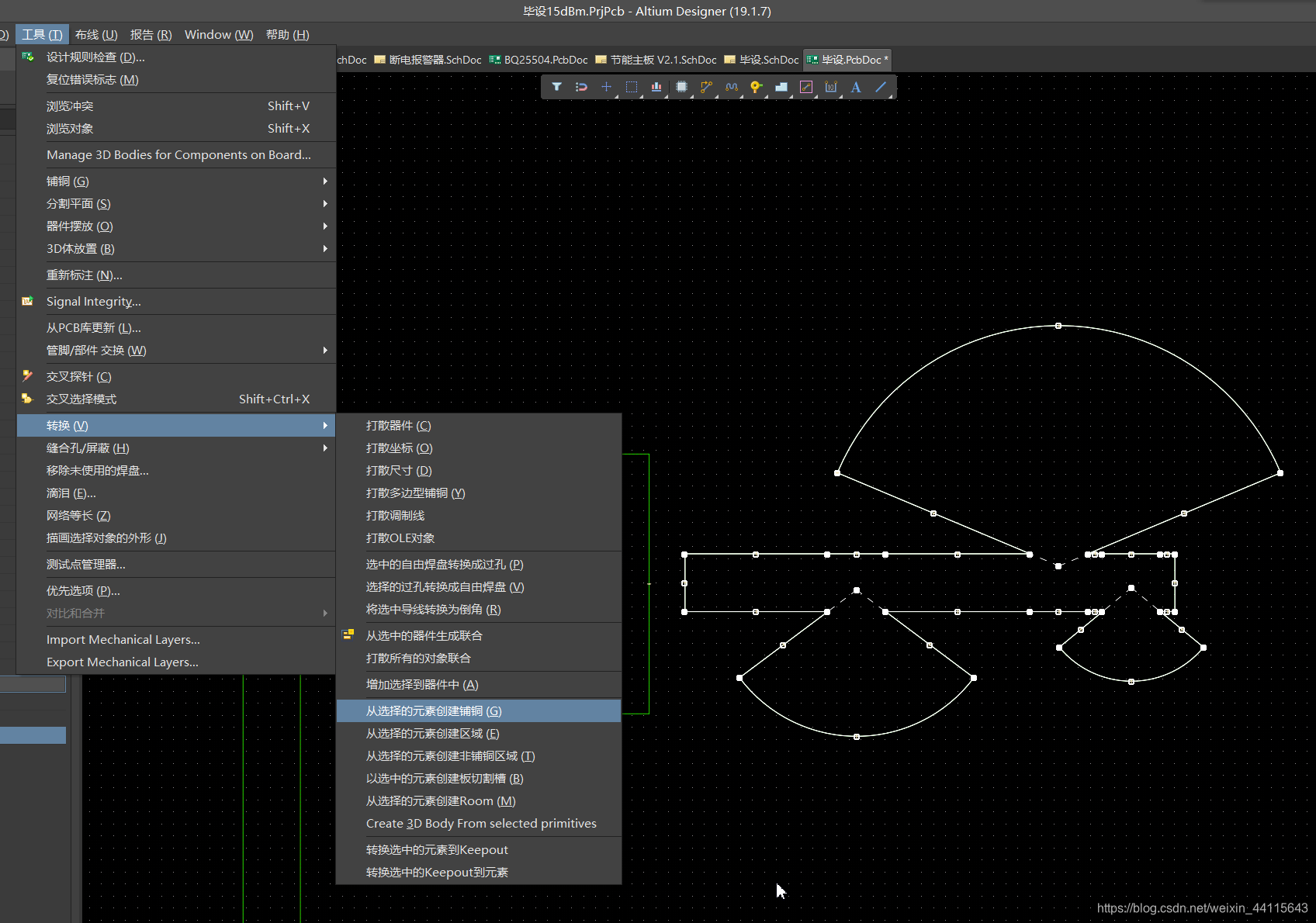Choose 从PCB库更新 (L)... entry

pos(176,327)
